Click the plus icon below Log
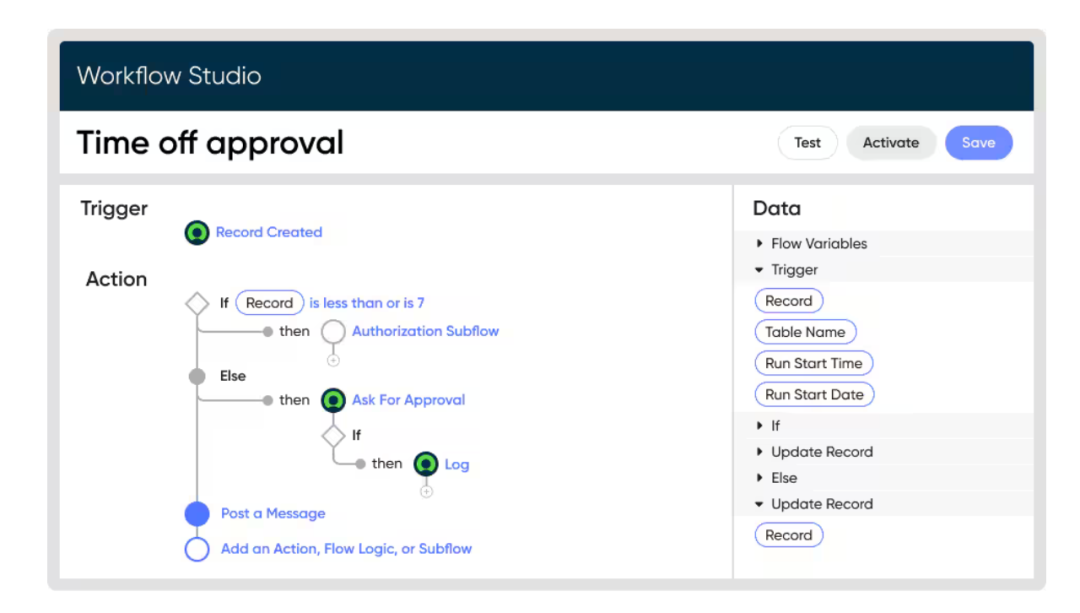Image resolution: width=1080 pixels, height=613 pixels. (426, 492)
